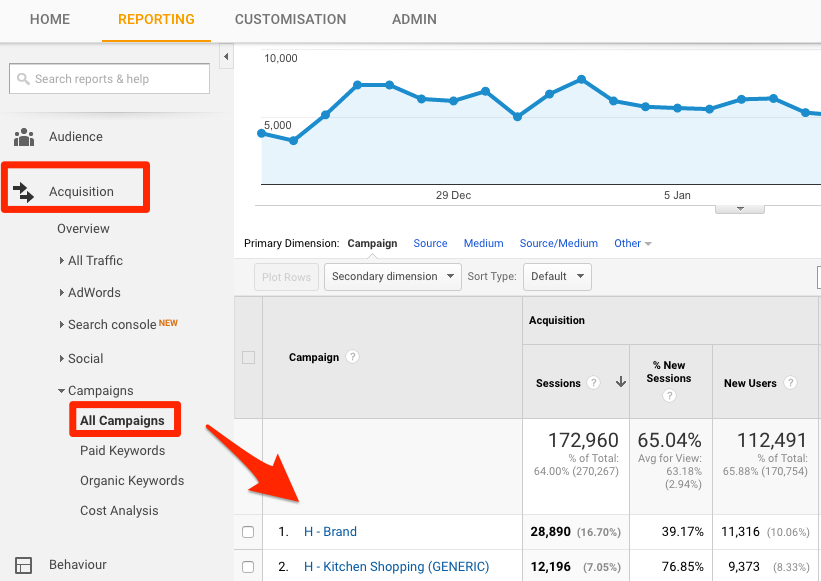Open the Secondary dimension dropdown
The image size is (821, 581).
(392, 277)
